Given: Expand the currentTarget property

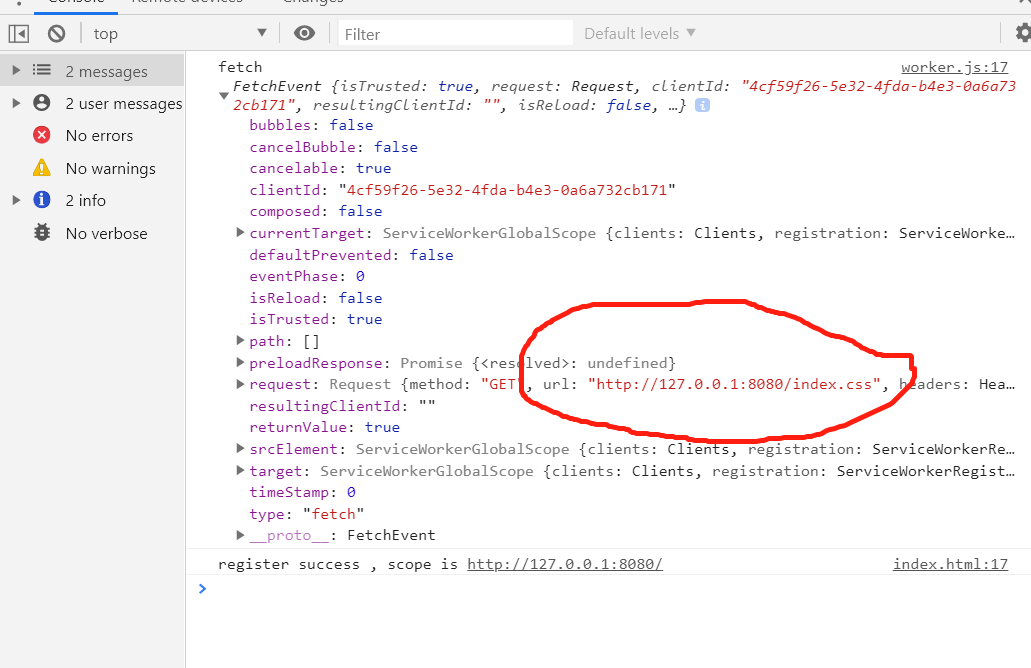Looking at the screenshot, I should [240, 232].
